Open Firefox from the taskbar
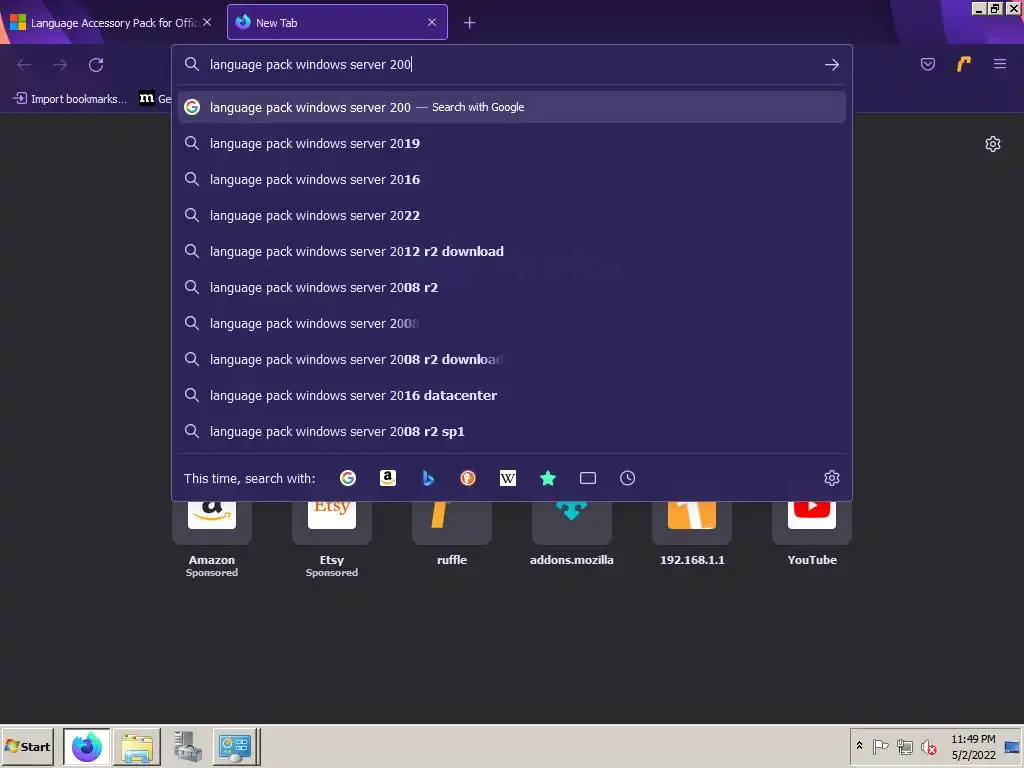 [x=87, y=746]
